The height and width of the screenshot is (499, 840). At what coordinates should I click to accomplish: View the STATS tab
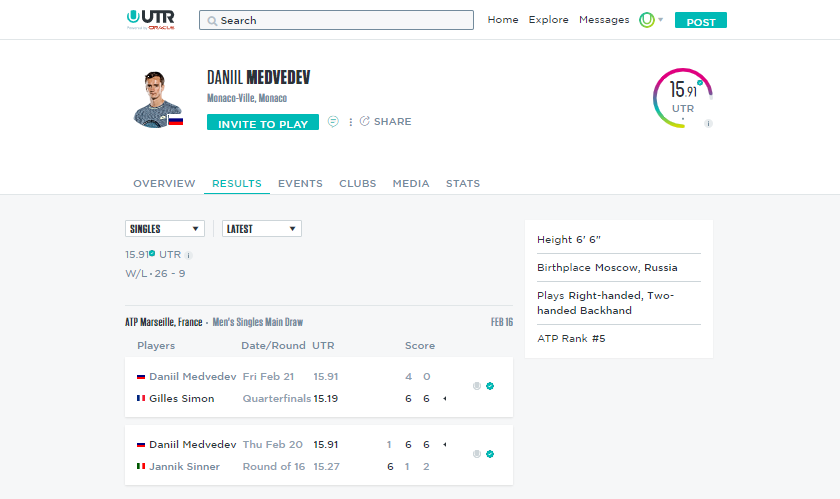463,183
